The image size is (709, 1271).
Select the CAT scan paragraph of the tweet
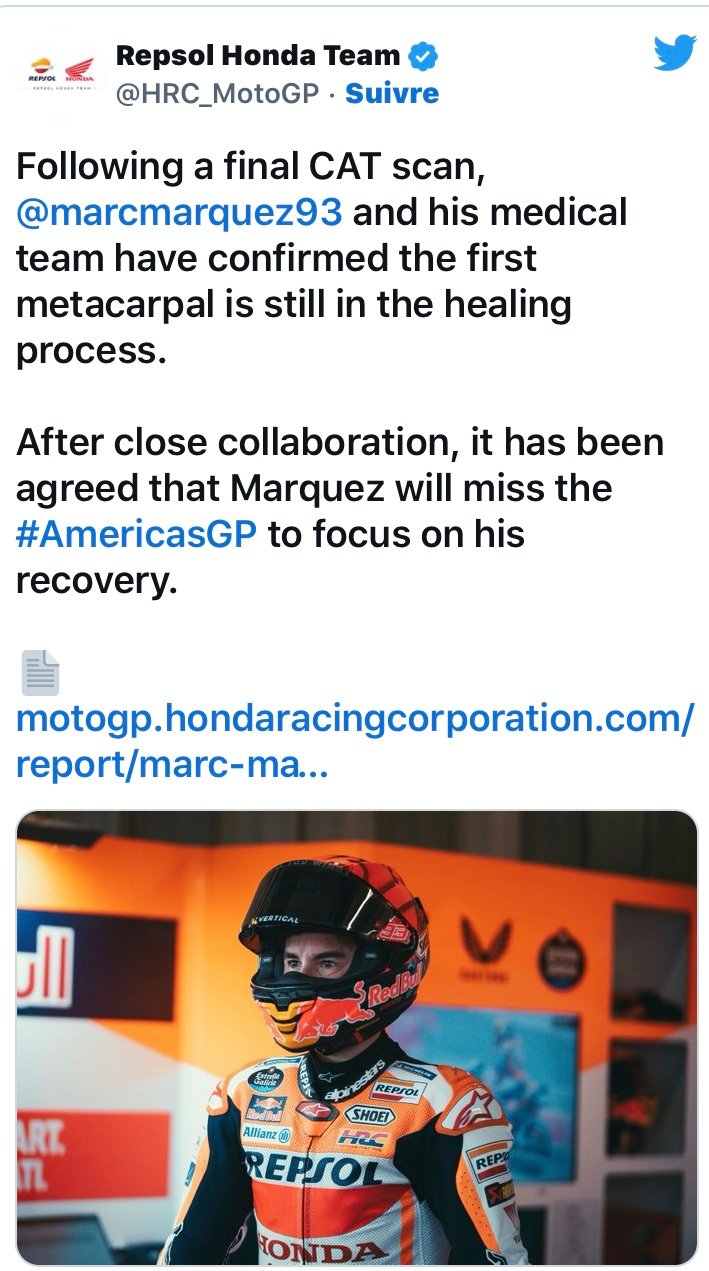tap(321, 258)
